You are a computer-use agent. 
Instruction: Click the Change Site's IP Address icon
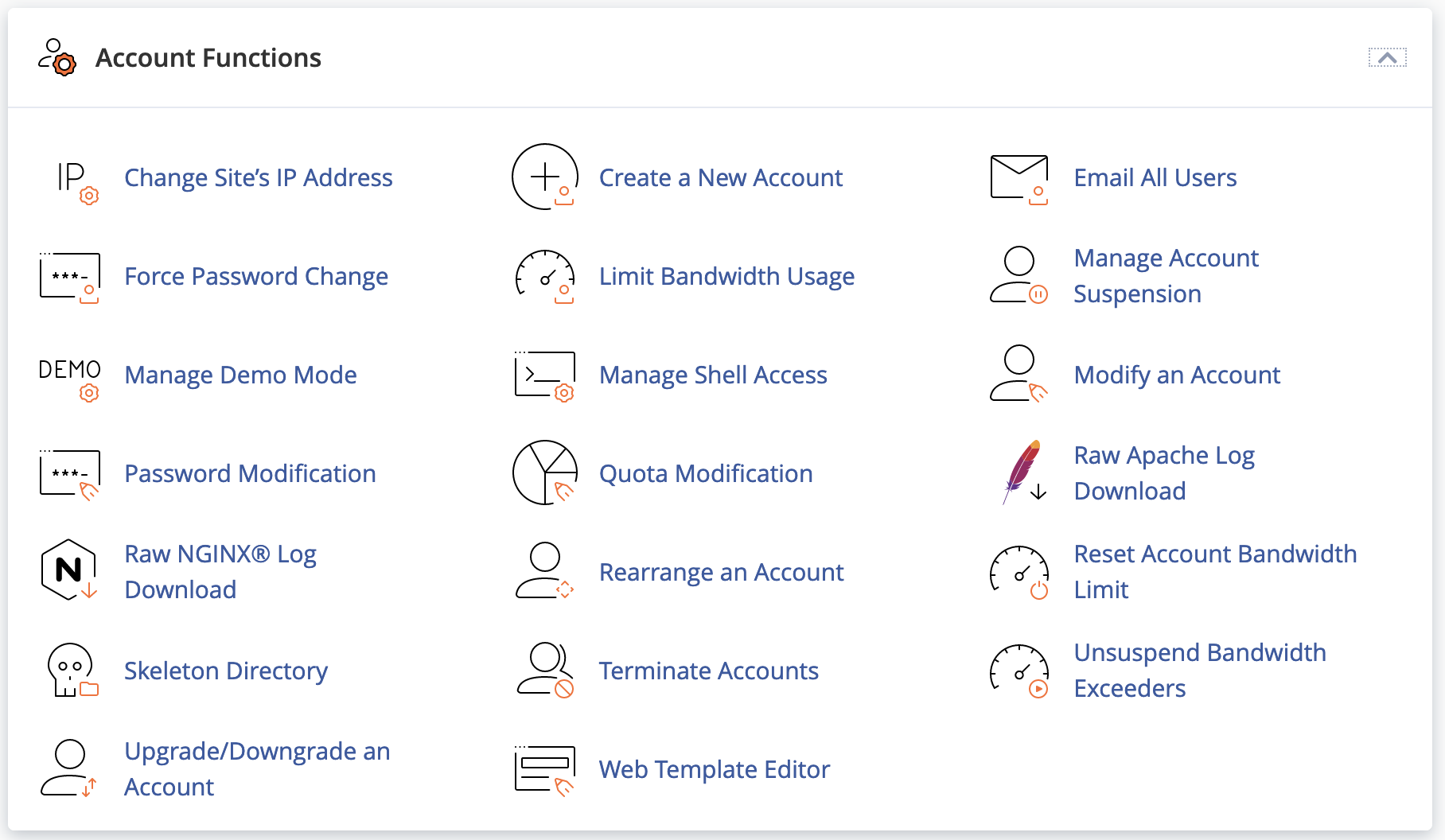[72, 178]
